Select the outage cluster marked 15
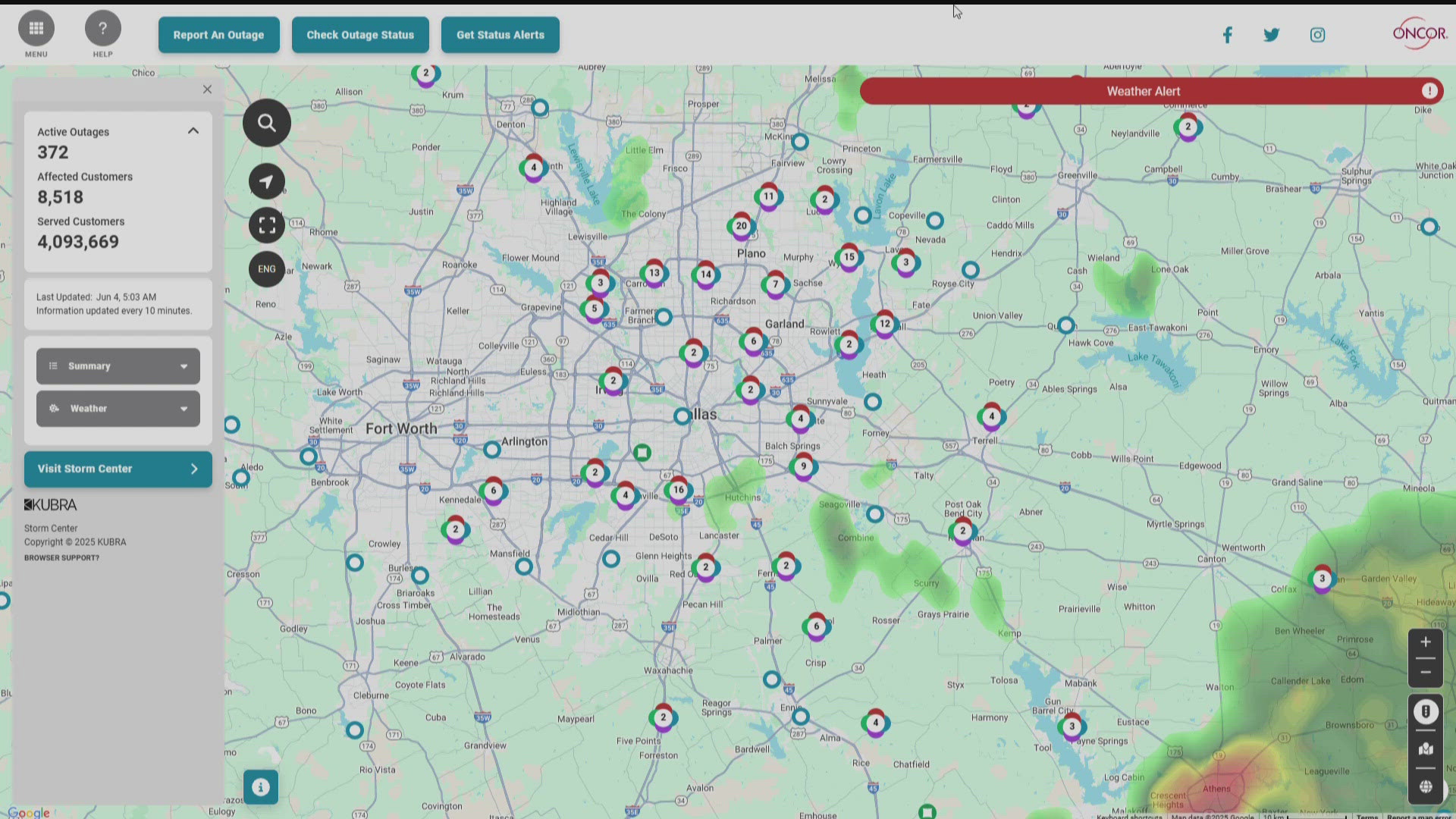The height and width of the screenshot is (819, 1456). [x=849, y=257]
